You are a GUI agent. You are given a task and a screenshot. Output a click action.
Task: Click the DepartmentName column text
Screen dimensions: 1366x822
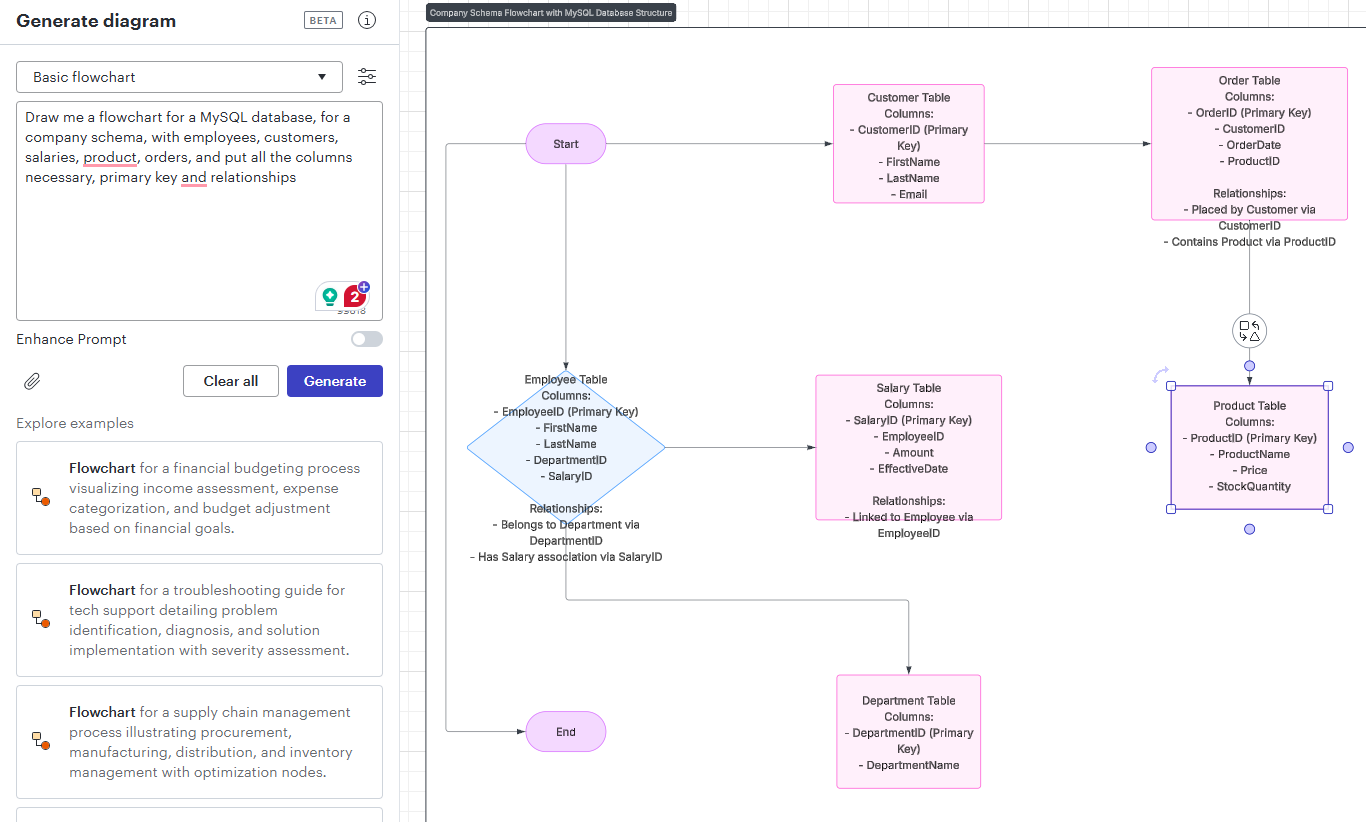click(909, 765)
